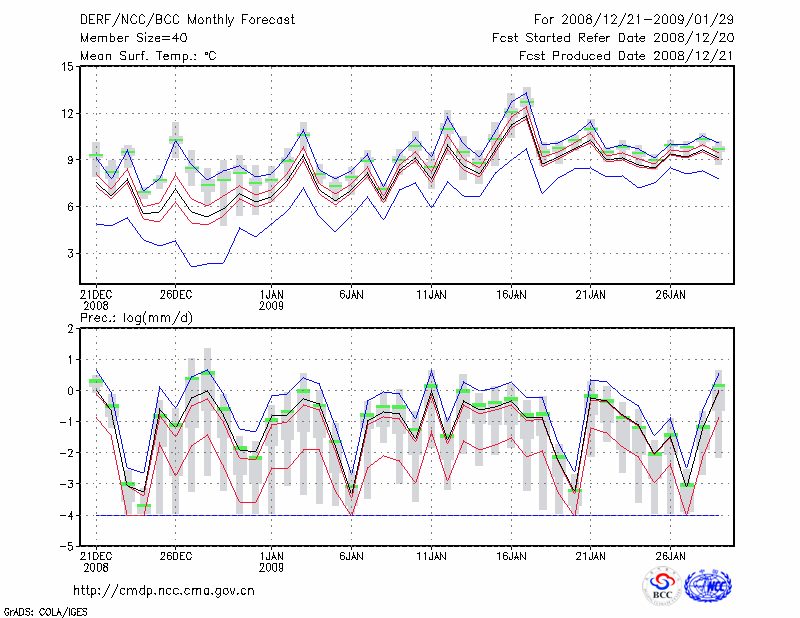Click the 12 value on temperature y-axis
The height and width of the screenshot is (618, 800).
pyautogui.click(x=68, y=114)
